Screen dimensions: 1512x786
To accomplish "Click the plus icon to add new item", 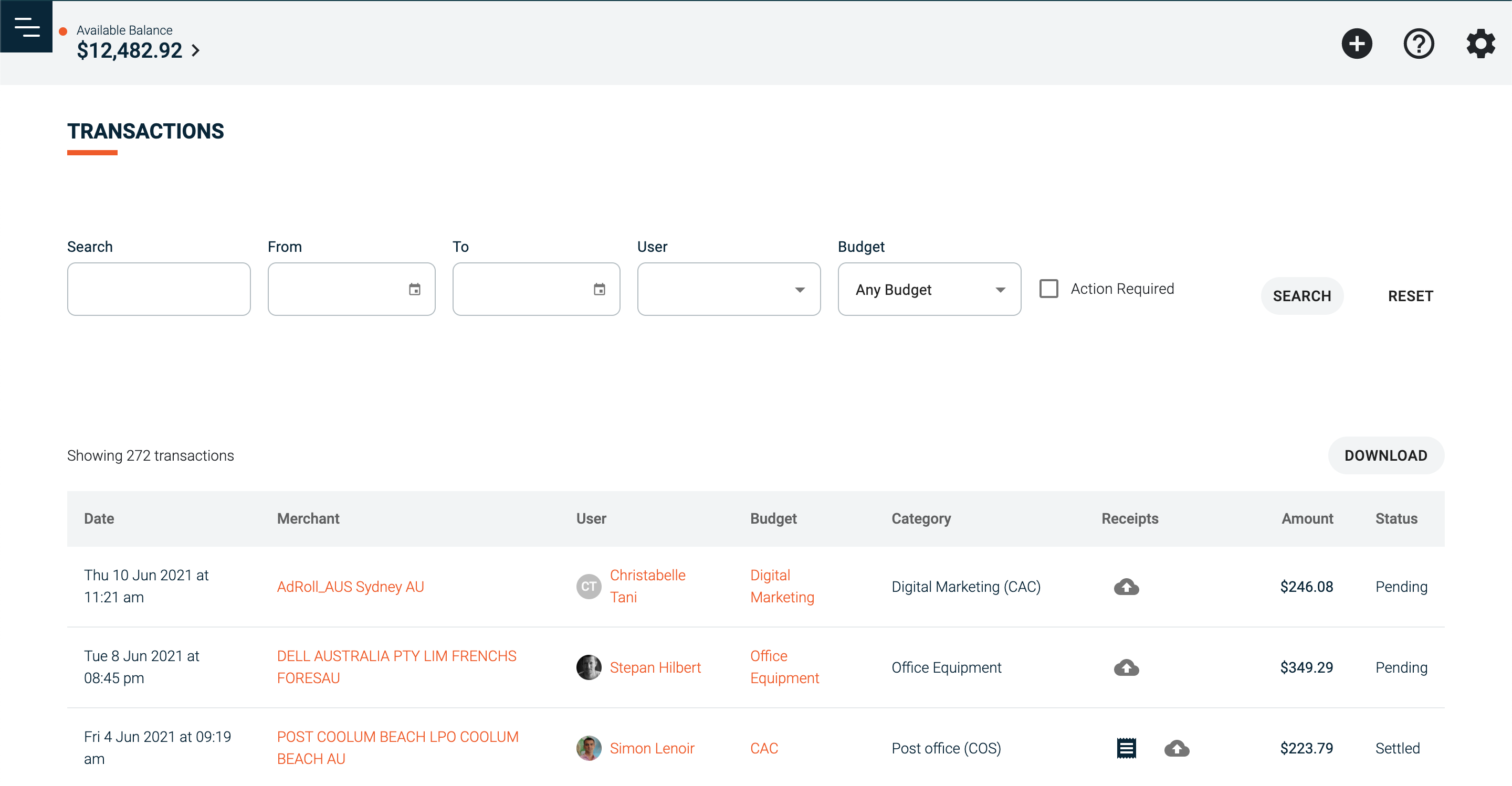I will (1357, 43).
